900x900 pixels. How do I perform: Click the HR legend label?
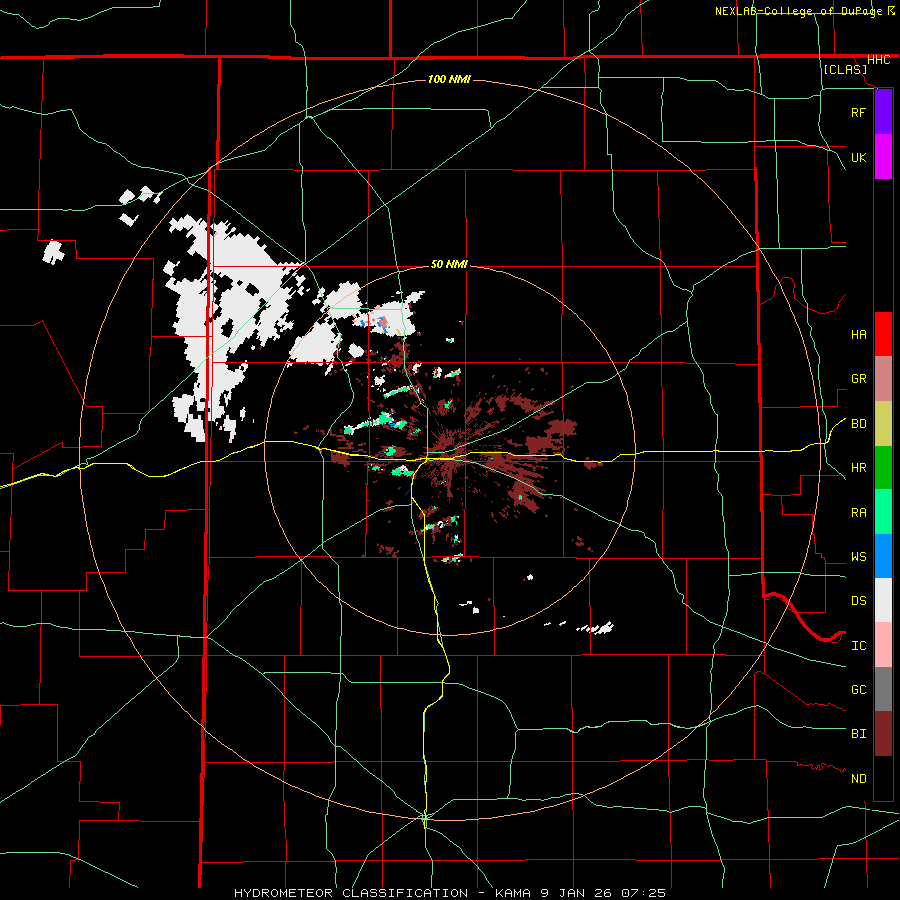coord(858,468)
